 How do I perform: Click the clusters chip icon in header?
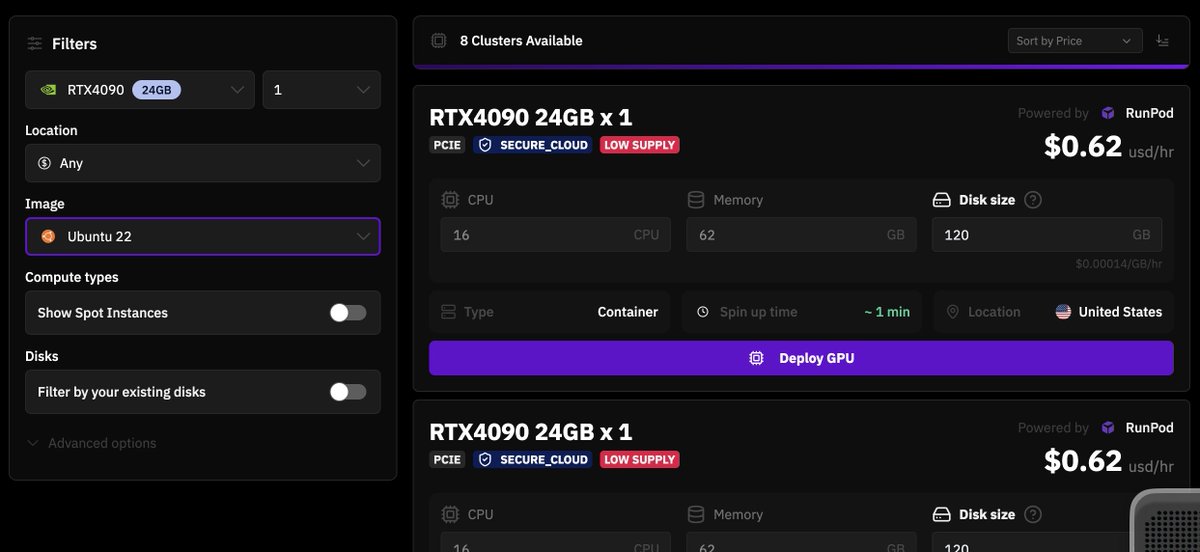tap(438, 41)
